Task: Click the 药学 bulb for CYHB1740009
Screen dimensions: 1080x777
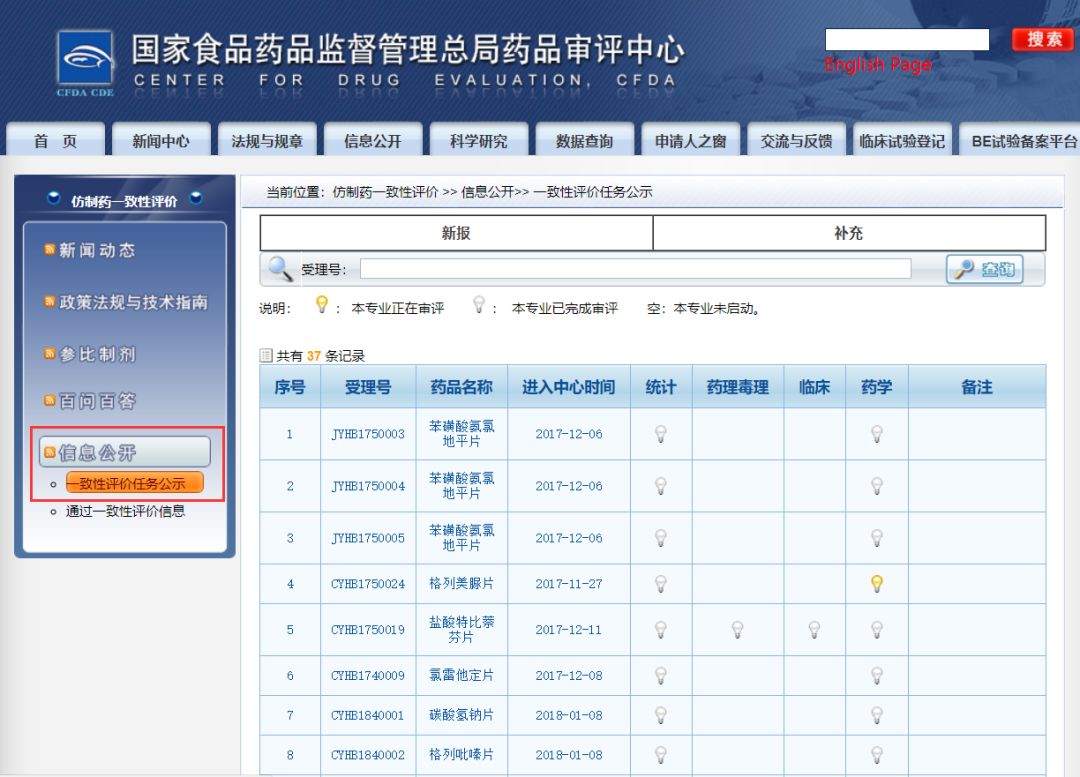Action: tap(877, 676)
